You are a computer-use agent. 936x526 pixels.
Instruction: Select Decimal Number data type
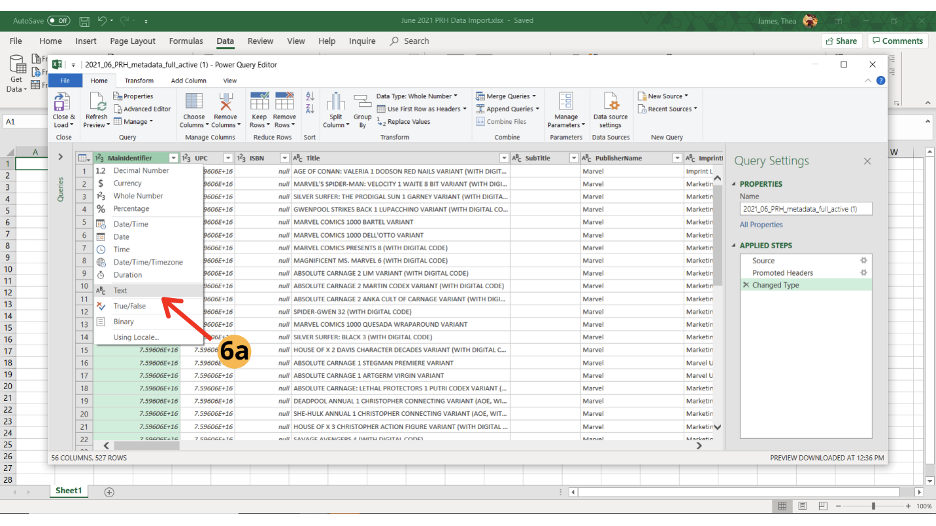(149, 171)
